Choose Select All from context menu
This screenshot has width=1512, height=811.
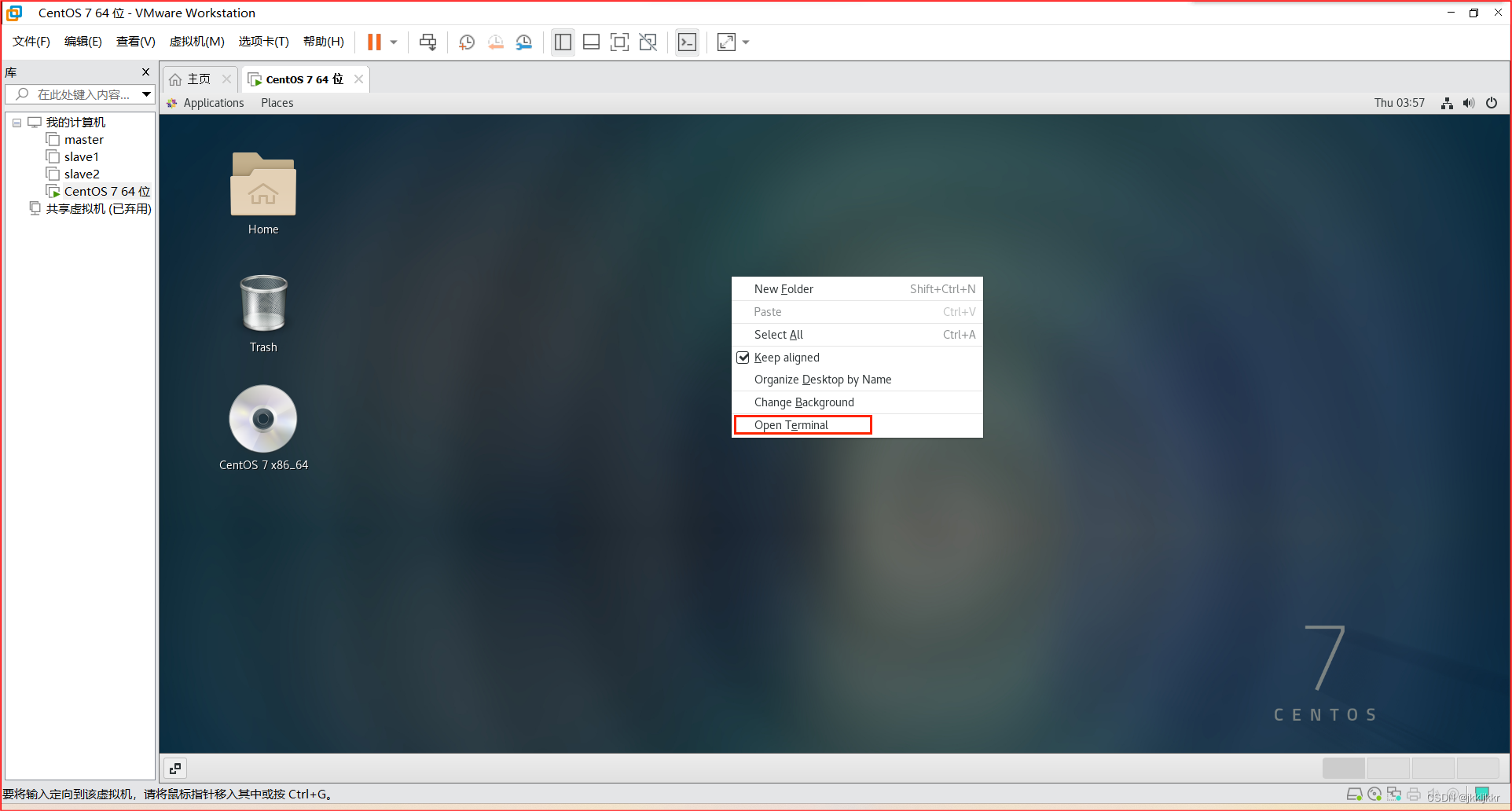pyautogui.click(x=857, y=335)
